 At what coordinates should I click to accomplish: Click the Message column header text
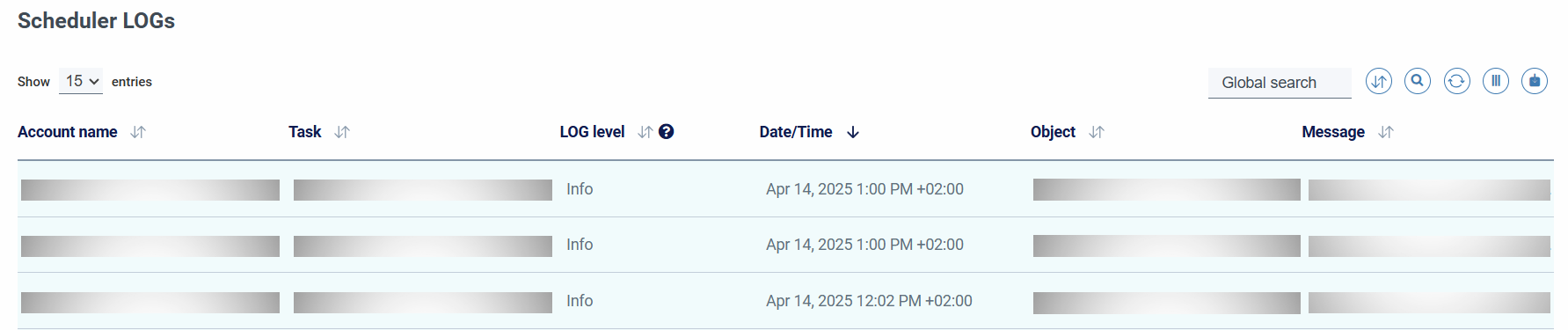[x=1333, y=132]
